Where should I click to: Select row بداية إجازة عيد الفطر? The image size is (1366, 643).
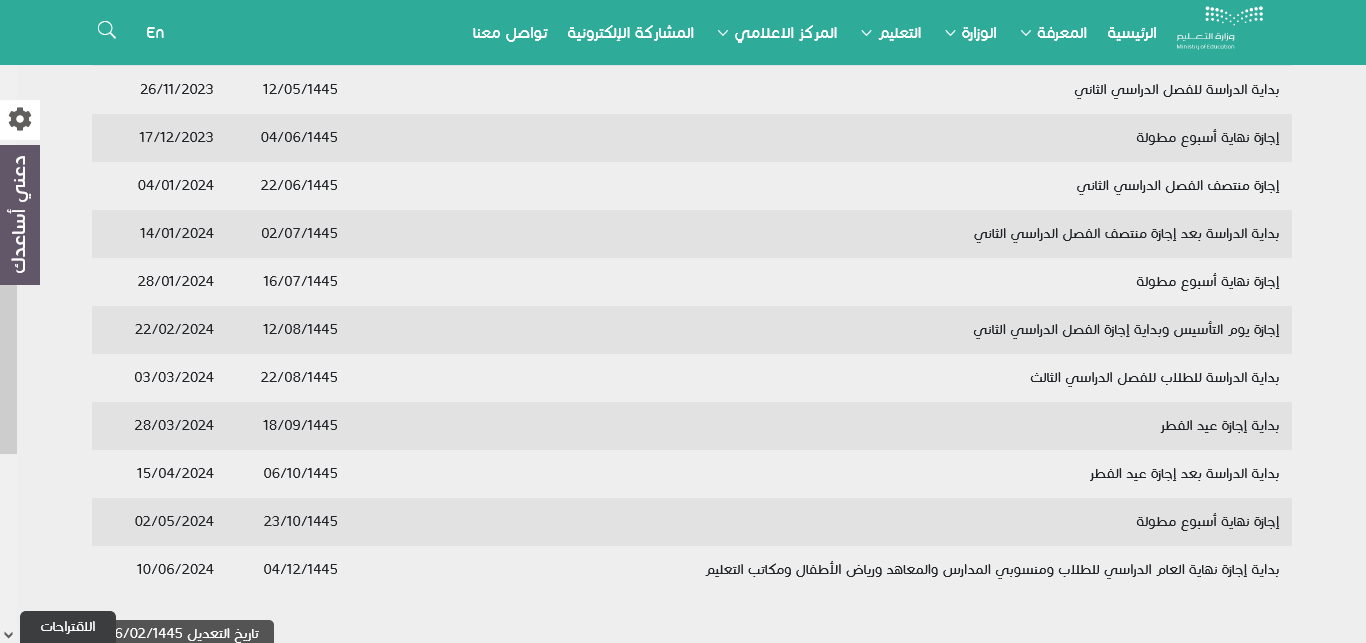(x=692, y=426)
